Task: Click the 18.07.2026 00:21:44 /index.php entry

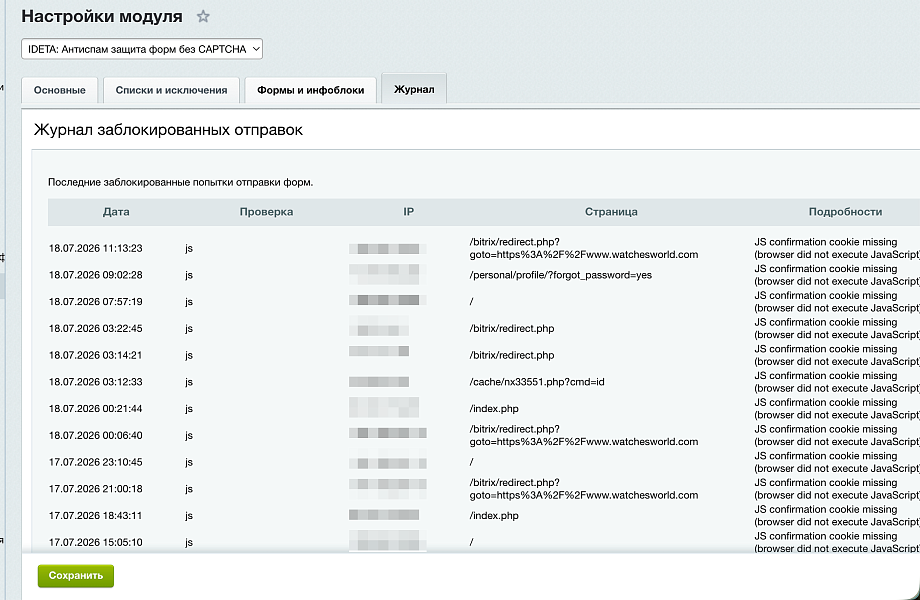Action: (493, 409)
